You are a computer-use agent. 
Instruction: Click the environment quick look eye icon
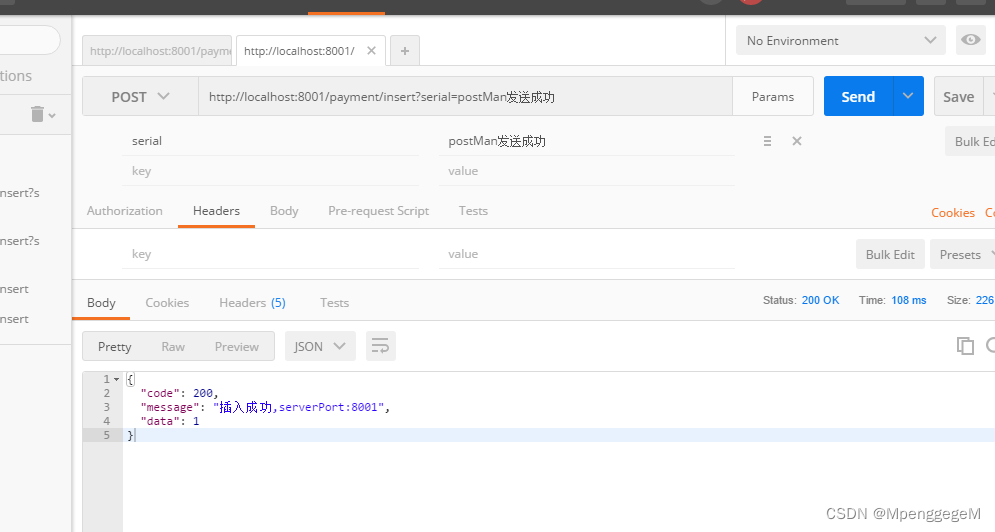point(970,40)
